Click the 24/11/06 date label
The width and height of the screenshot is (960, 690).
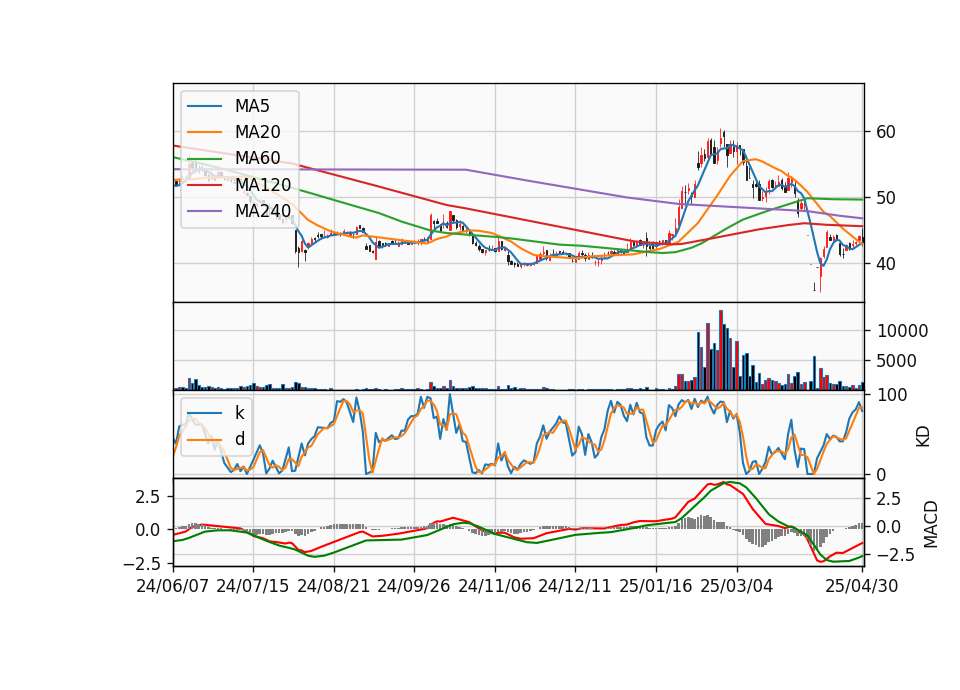494,586
